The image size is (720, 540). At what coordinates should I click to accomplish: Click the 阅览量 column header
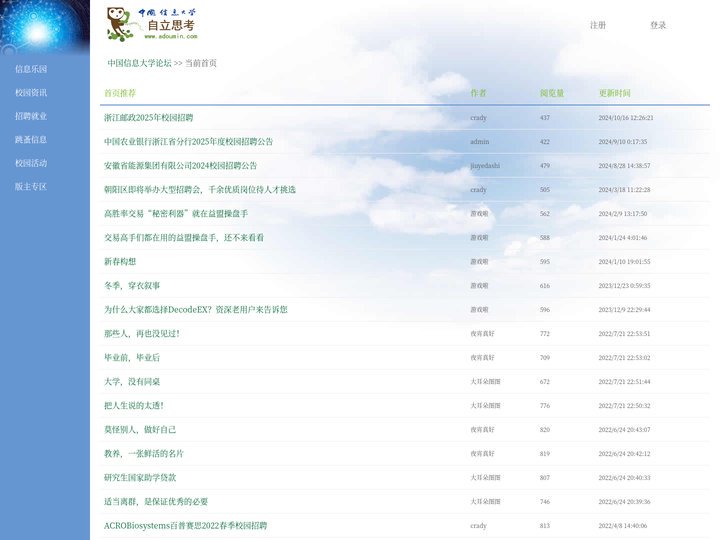click(x=552, y=93)
